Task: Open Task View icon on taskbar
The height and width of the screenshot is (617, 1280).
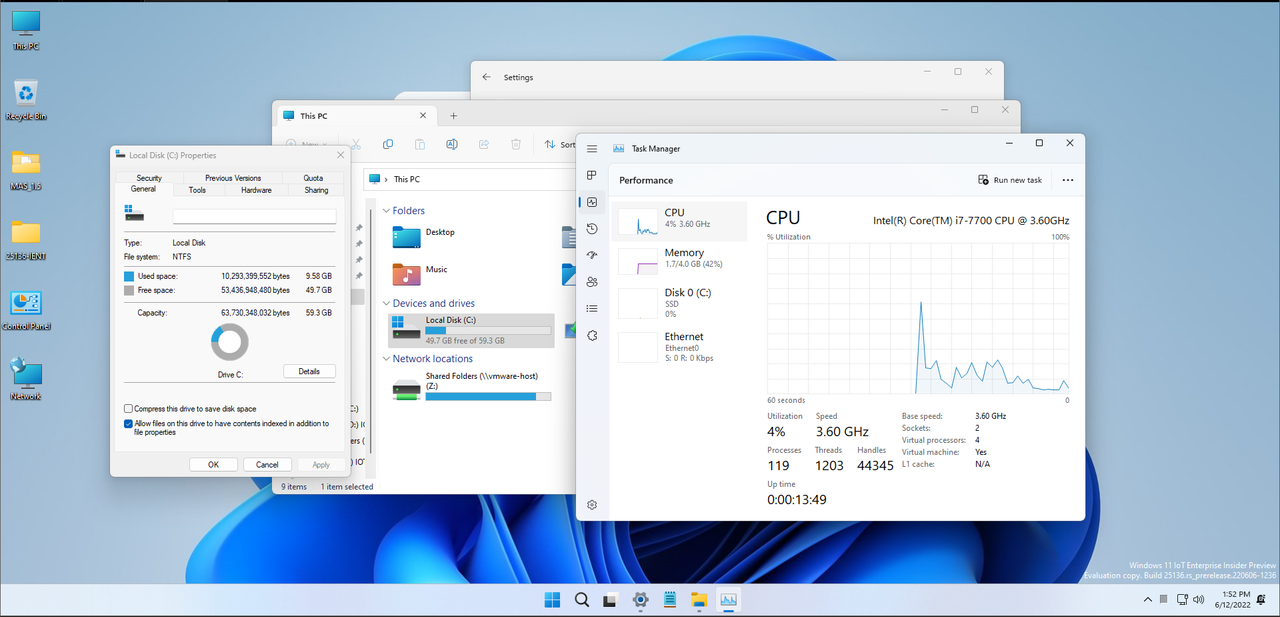Action: tap(610, 600)
